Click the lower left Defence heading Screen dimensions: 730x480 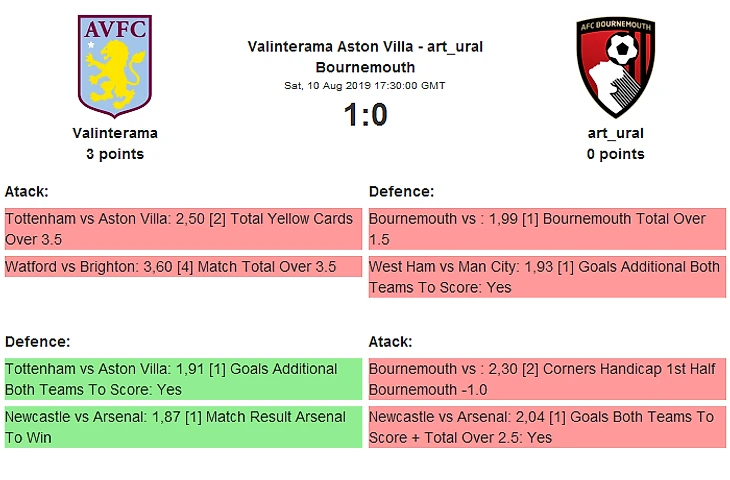click(x=37, y=341)
